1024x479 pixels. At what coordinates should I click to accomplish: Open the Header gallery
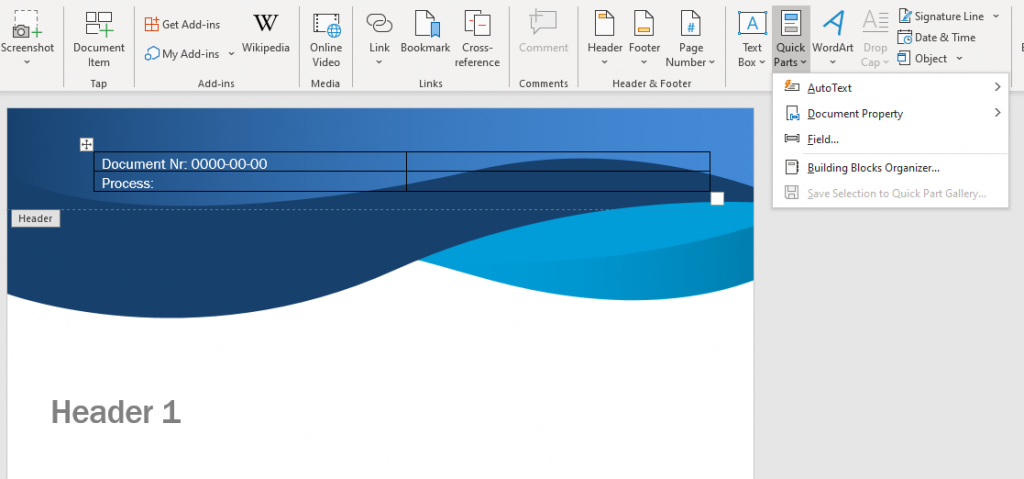point(605,38)
